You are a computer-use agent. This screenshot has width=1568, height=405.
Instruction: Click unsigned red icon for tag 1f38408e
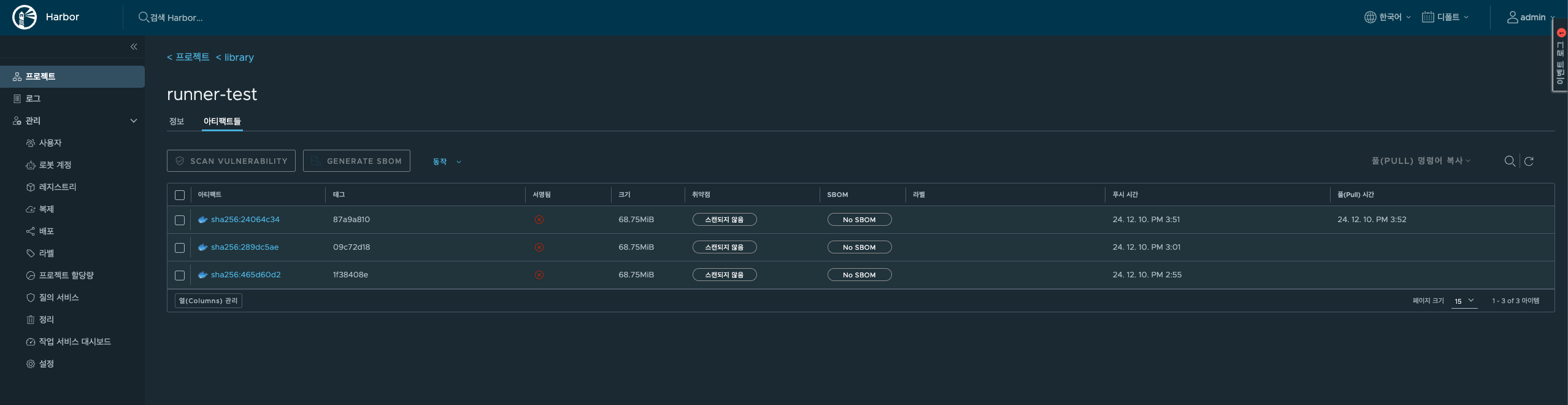[539, 275]
